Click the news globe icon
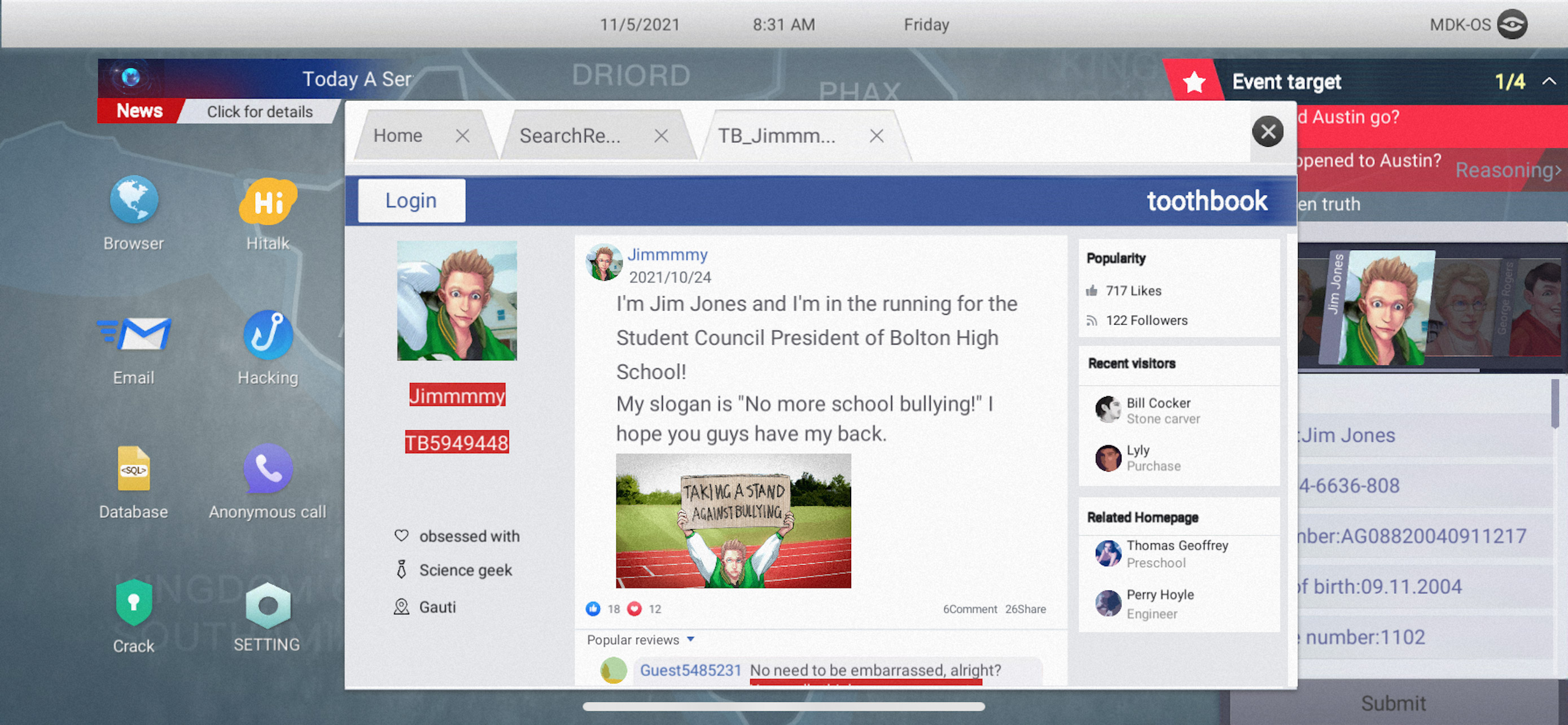The width and height of the screenshot is (1568, 725). [131, 77]
